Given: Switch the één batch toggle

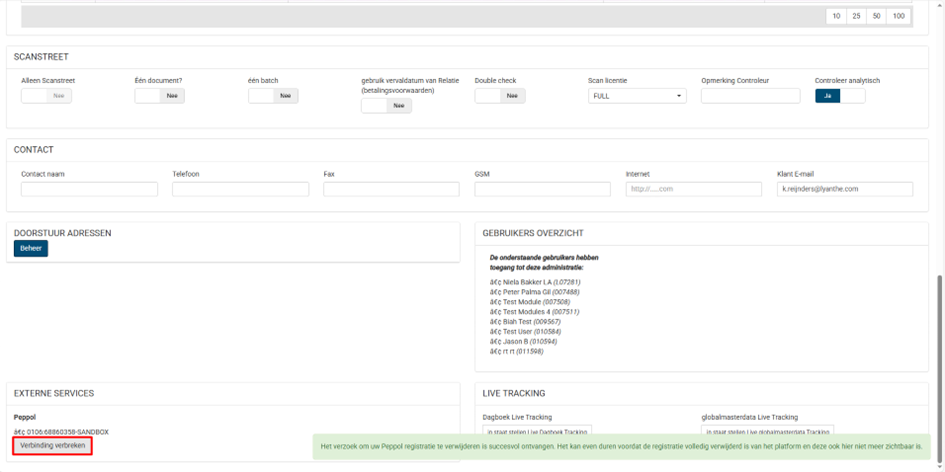Looking at the screenshot, I should tap(273, 96).
